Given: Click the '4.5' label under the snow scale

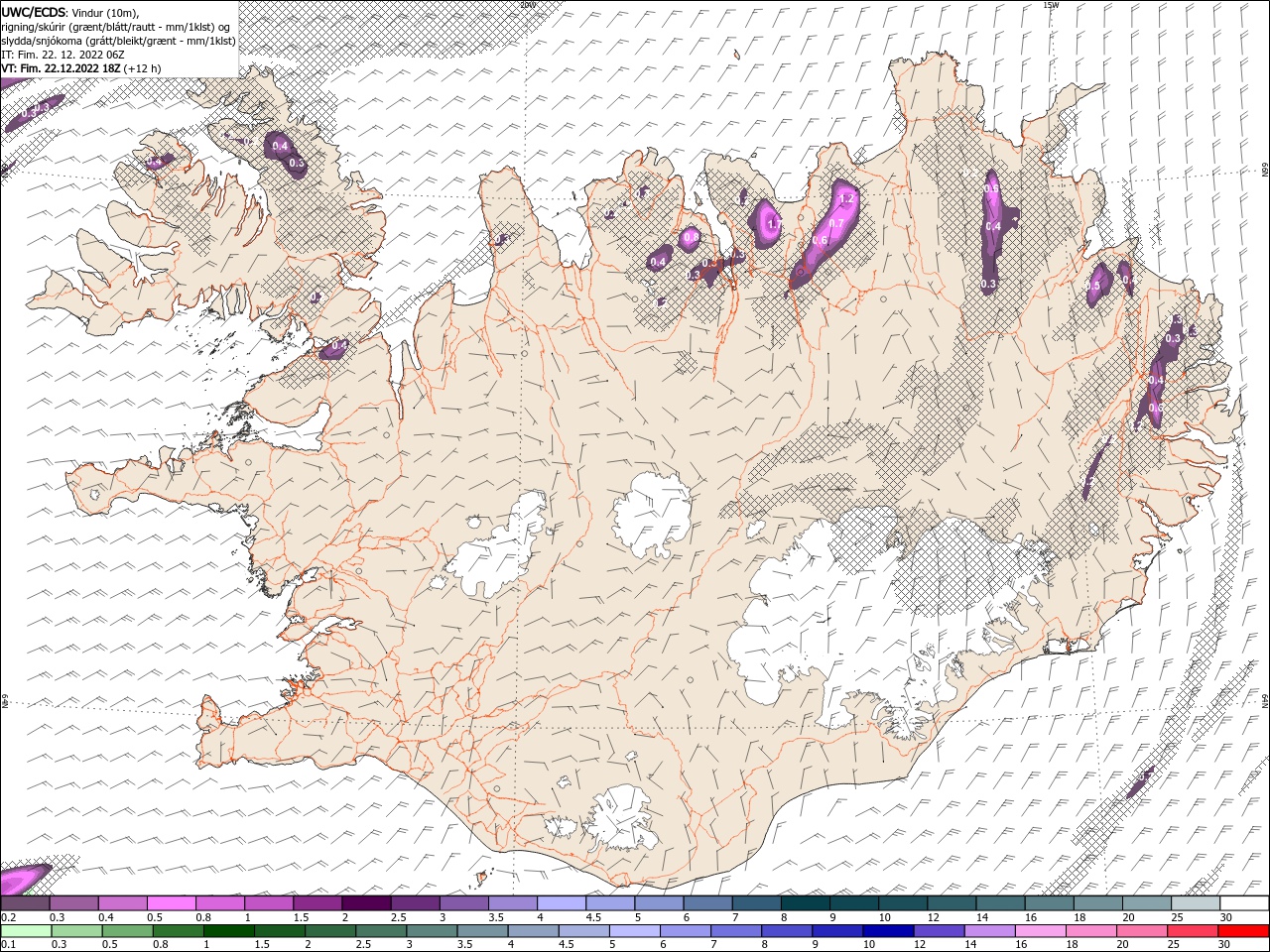Looking at the screenshot, I should coord(594,917).
